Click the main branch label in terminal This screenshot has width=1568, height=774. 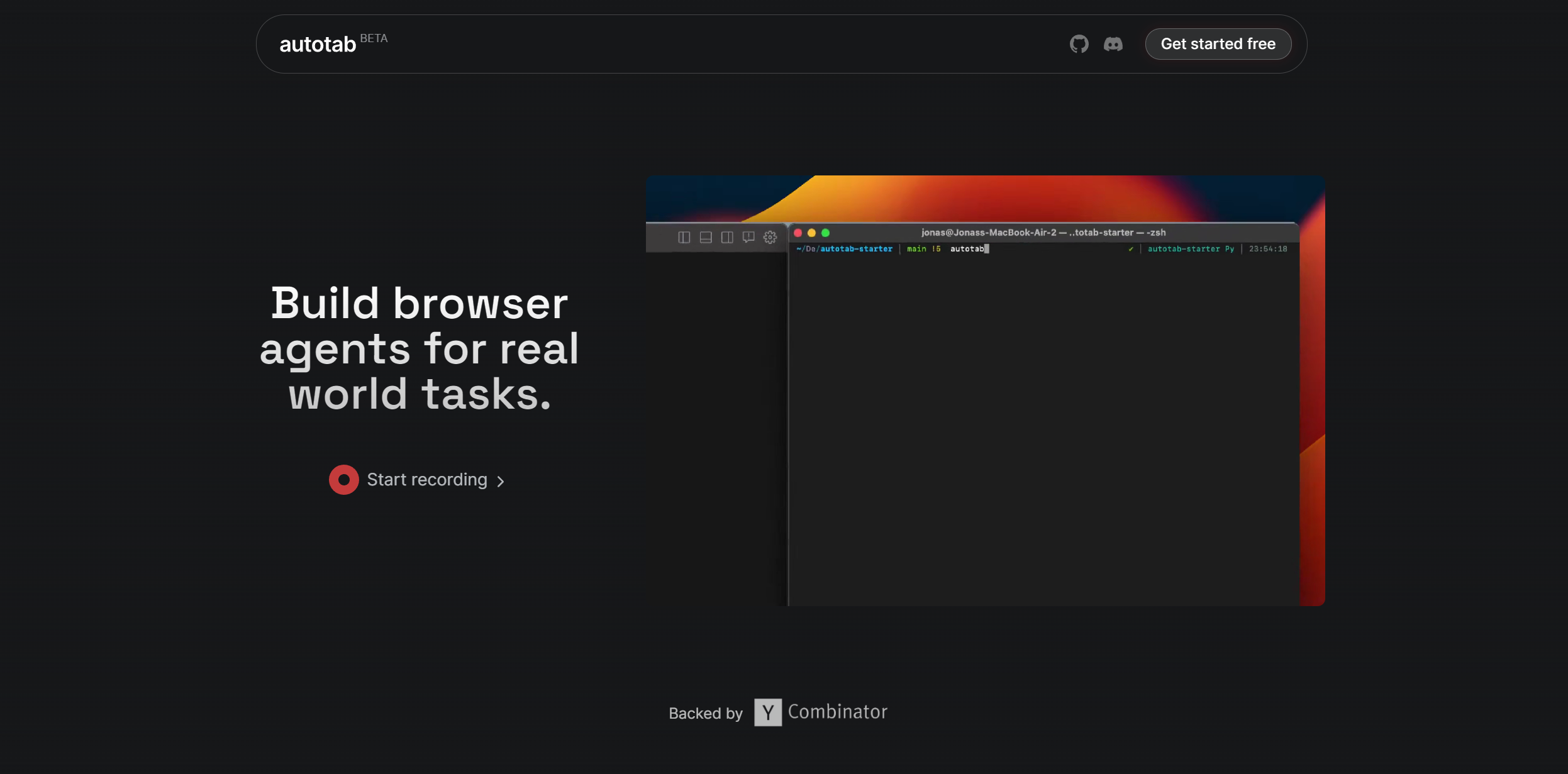coord(916,249)
